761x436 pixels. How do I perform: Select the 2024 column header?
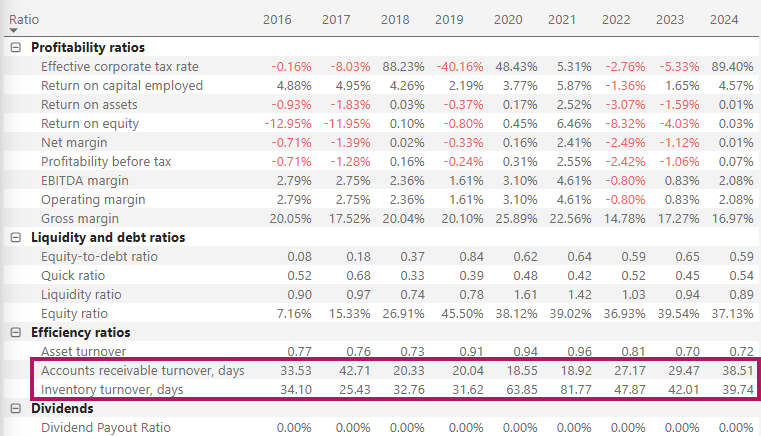[723, 19]
